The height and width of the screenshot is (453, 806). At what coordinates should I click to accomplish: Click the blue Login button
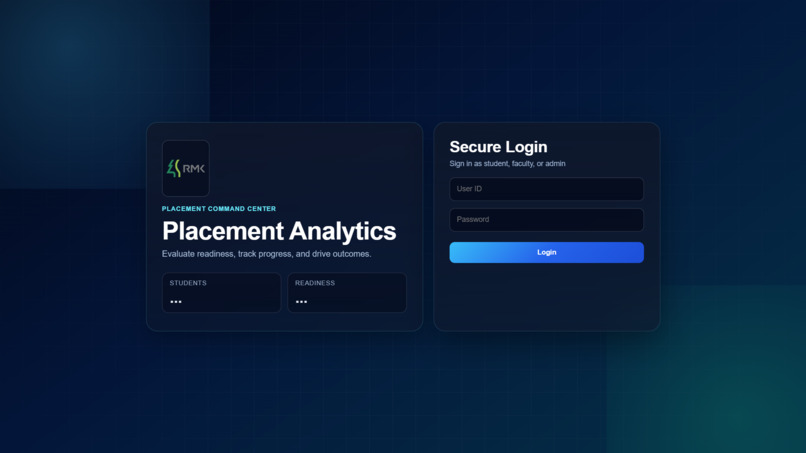[546, 252]
